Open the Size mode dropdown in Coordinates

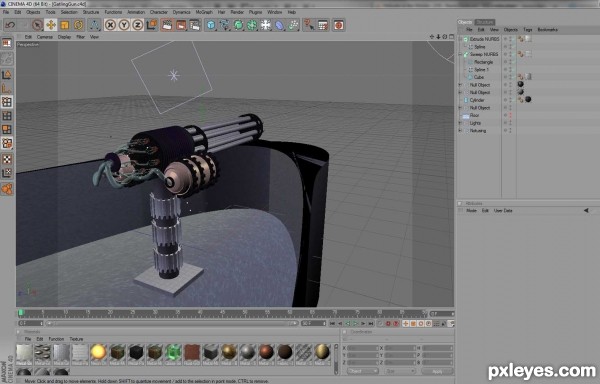[399, 371]
